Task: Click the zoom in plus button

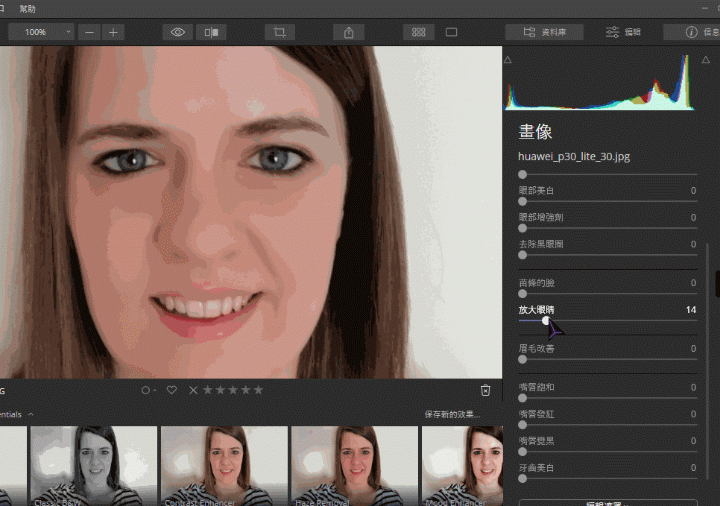Action: 113,32
